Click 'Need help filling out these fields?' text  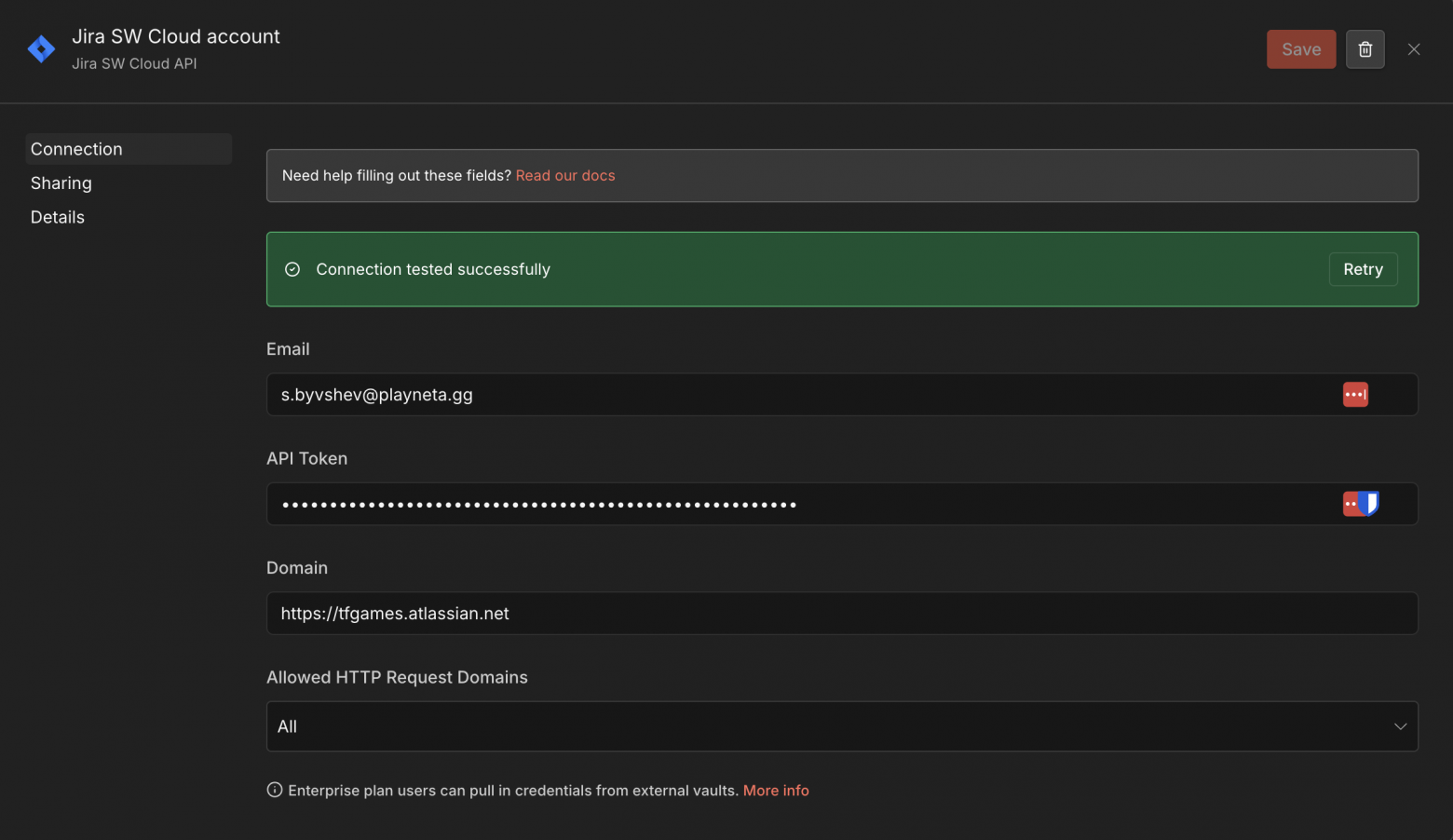tap(397, 175)
